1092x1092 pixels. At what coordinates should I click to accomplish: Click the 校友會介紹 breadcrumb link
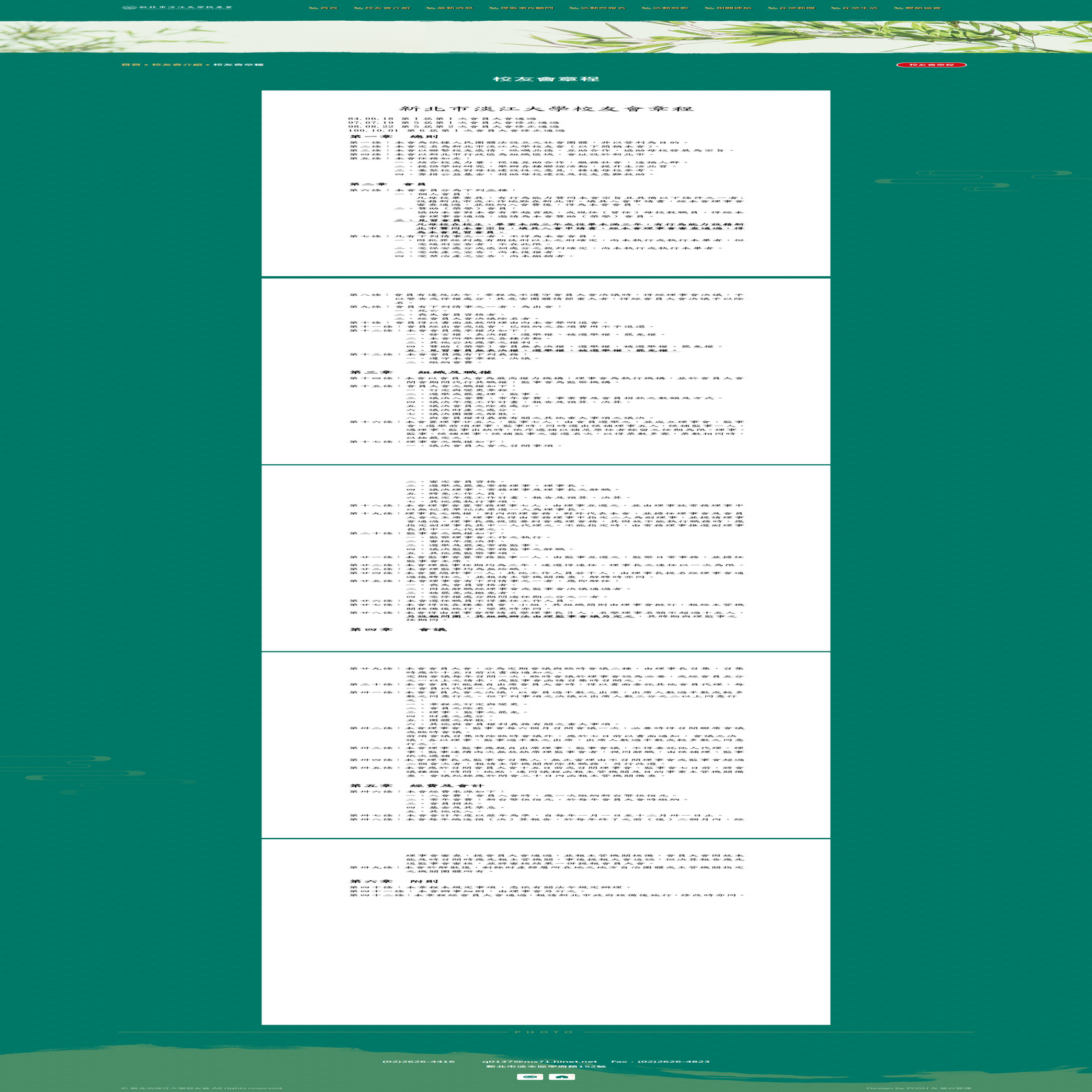(177, 64)
